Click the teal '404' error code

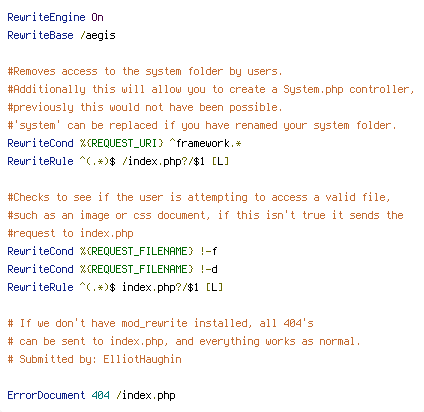click(100, 395)
